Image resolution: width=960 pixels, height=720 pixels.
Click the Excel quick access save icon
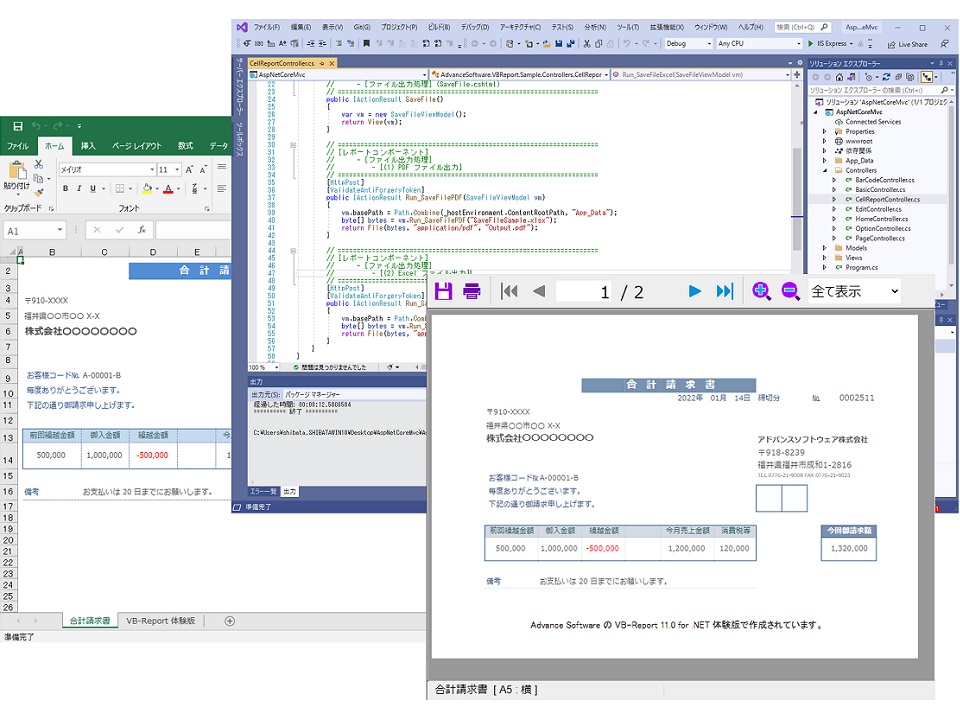click(x=18, y=126)
